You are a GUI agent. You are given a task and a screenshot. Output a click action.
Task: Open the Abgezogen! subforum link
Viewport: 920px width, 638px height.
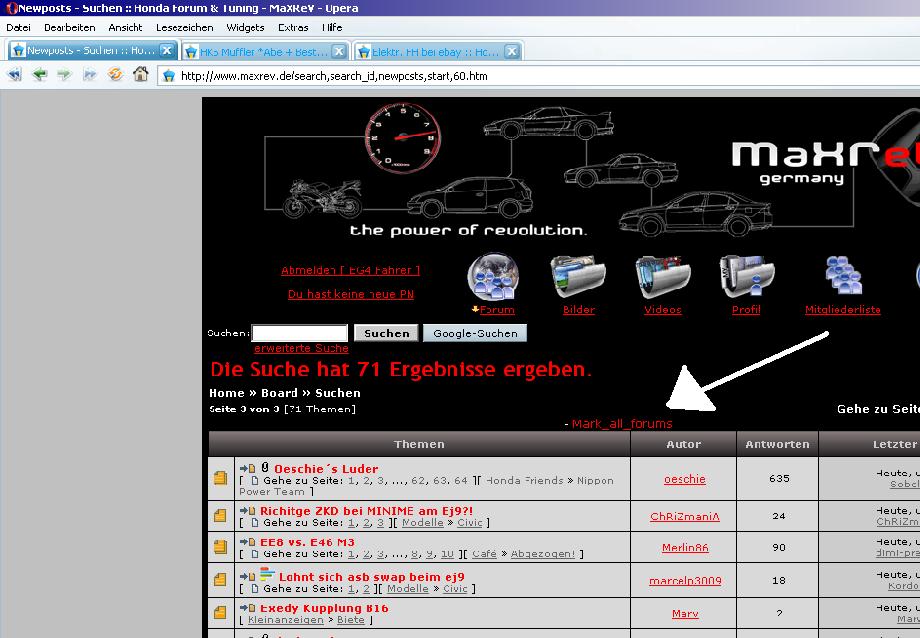(543, 553)
